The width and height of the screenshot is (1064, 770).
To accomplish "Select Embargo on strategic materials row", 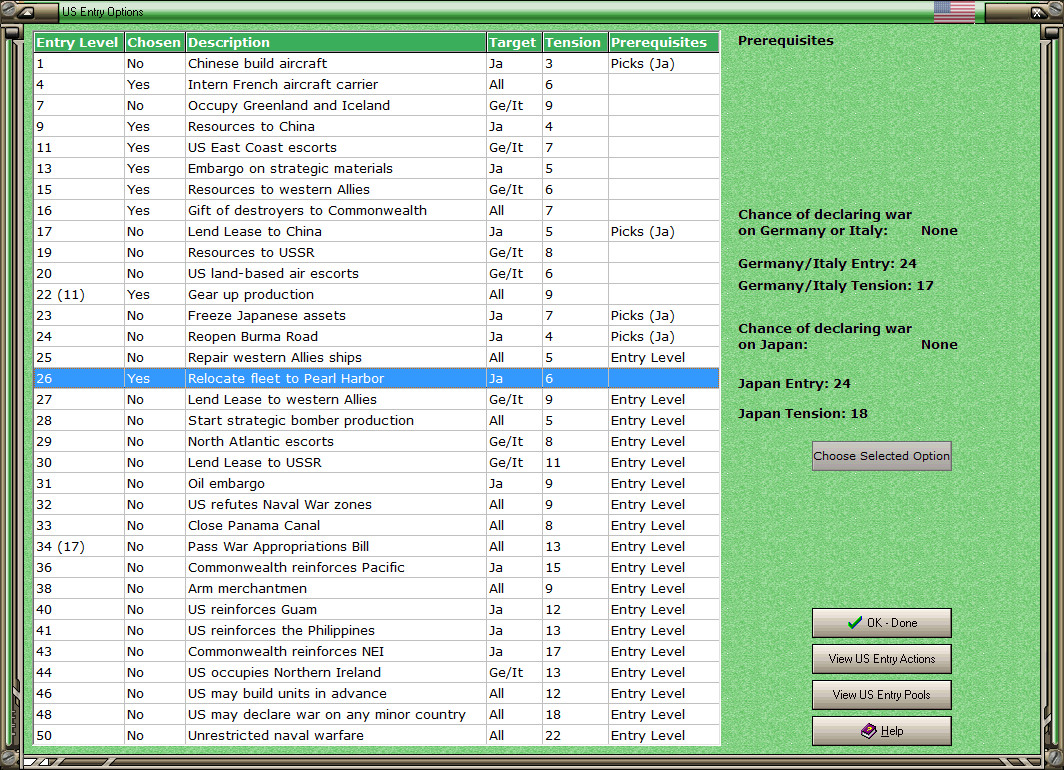I will 377,168.
